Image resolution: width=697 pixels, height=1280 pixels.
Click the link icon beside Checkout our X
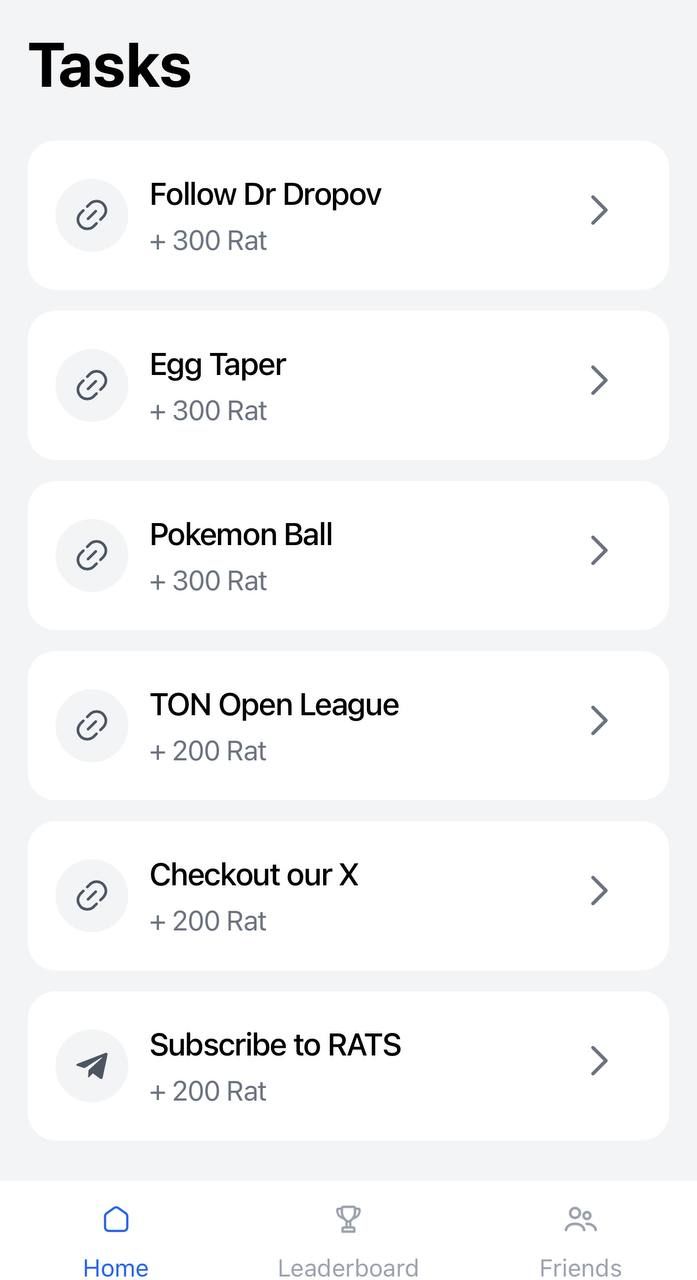pos(91,895)
